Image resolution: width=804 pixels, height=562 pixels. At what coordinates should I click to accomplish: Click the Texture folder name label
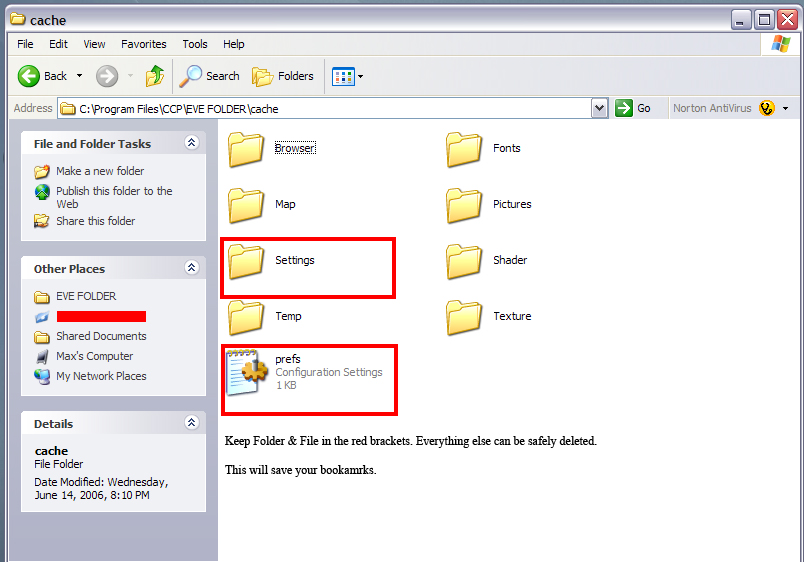click(x=512, y=316)
